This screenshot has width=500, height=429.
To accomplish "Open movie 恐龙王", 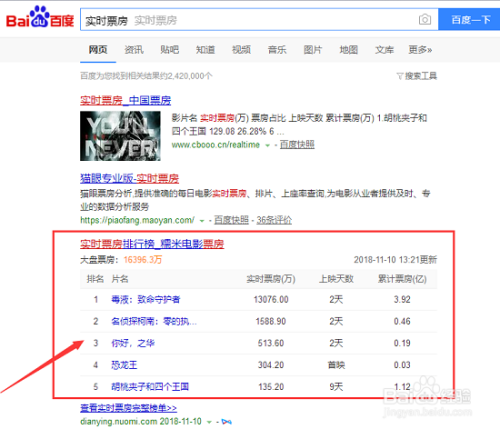I will coord(124,365).
